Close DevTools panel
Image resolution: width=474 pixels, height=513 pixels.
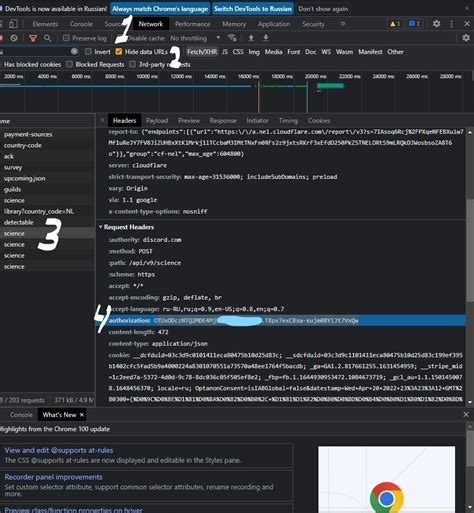467,24
